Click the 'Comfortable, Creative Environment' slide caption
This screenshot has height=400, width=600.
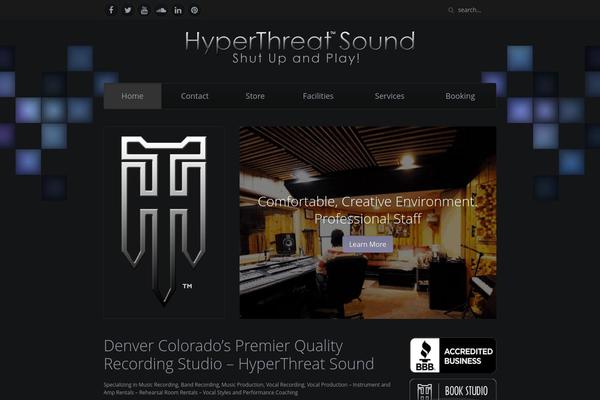click(368, 210)
